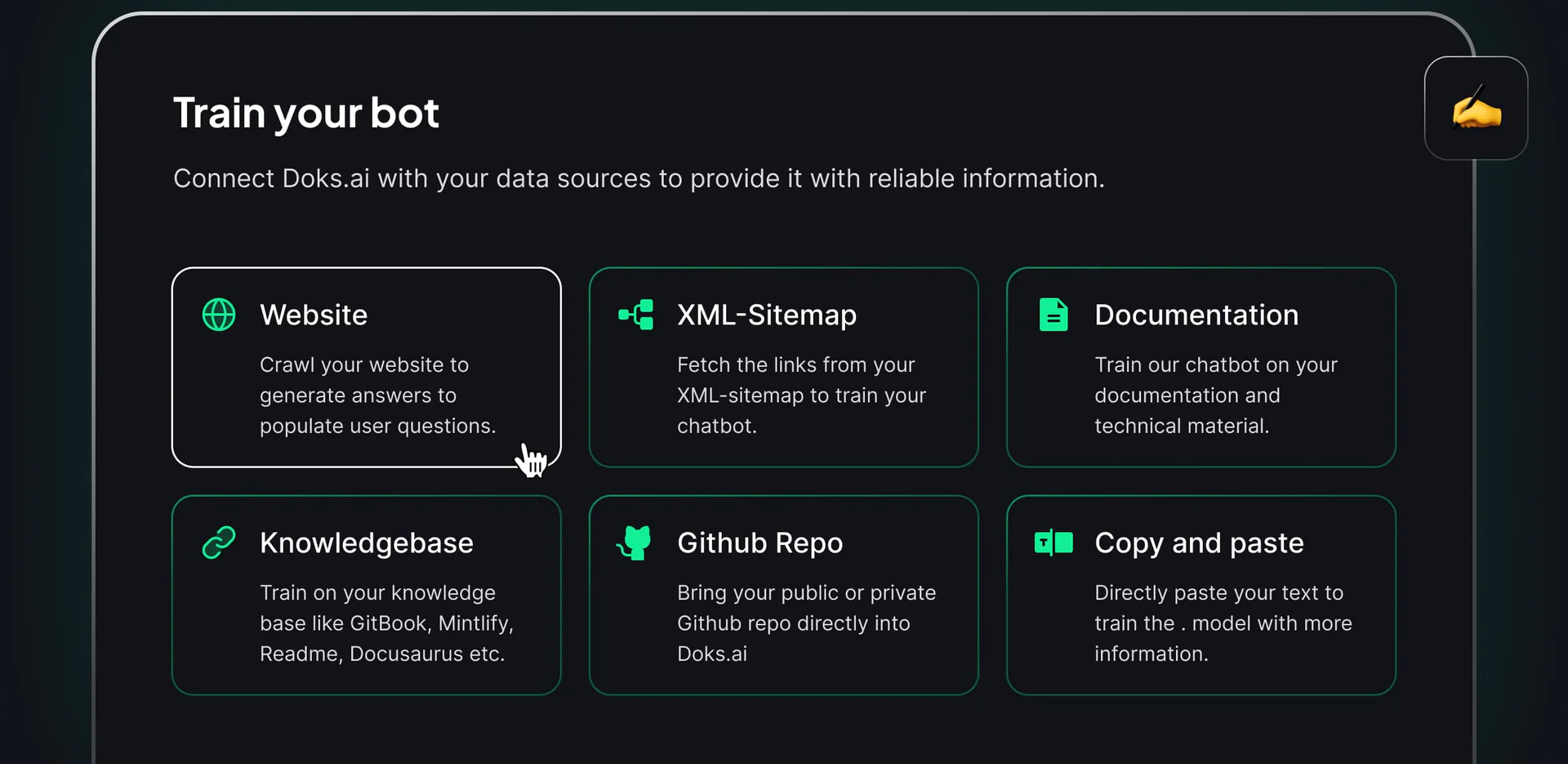Click the globe icon on the Website card
This screenshot has width=1568, height=764.
tap(218, 315)
